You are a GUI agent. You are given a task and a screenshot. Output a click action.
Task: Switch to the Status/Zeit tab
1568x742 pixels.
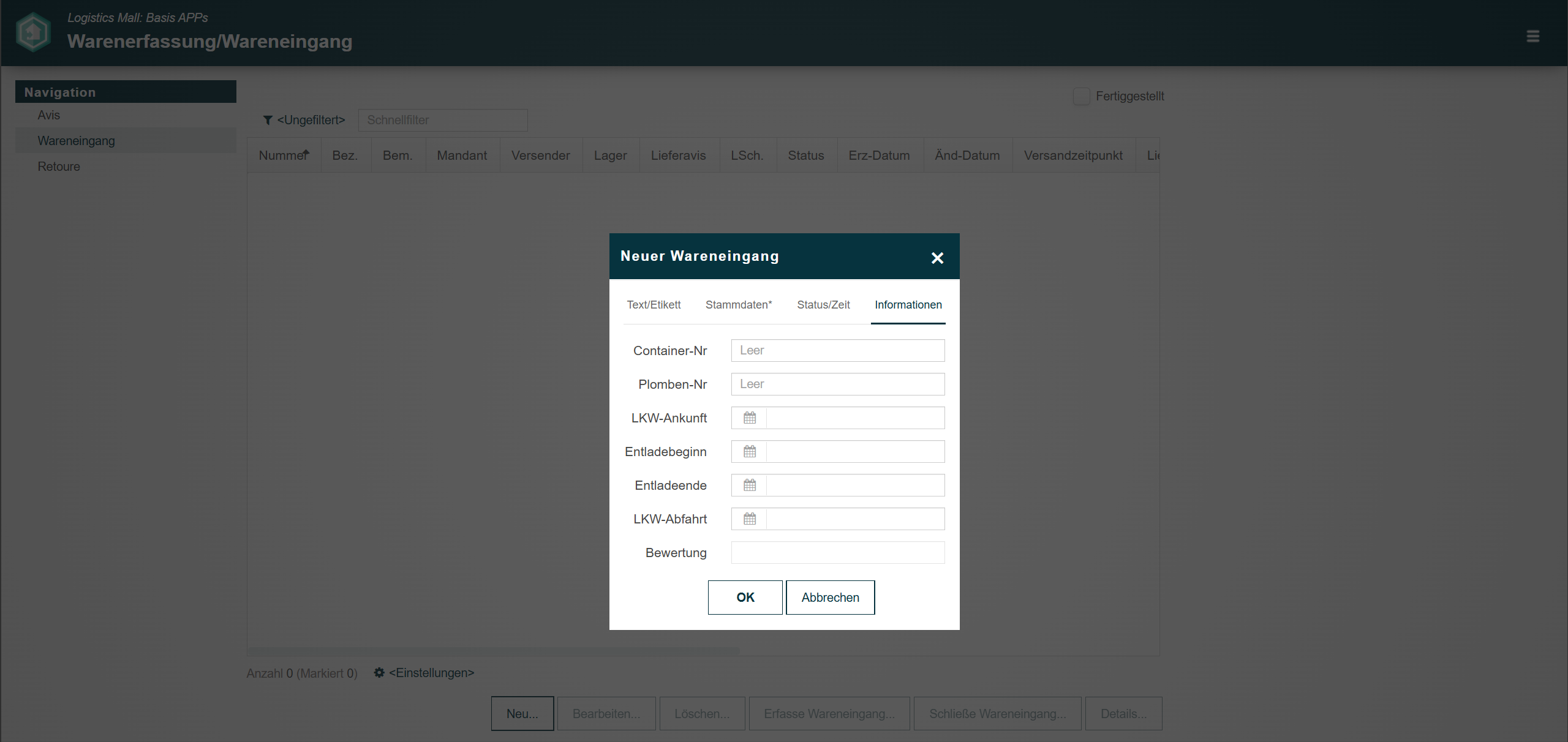pos(823,304)
